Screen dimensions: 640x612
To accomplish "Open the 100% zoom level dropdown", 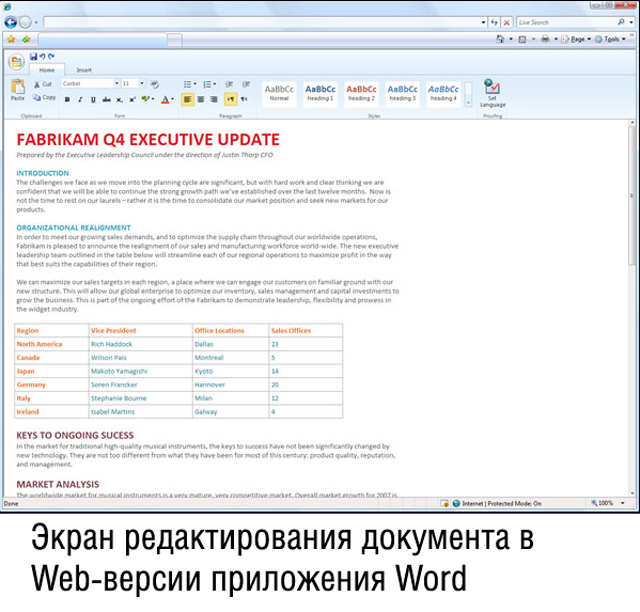I will tap(623, 503).
